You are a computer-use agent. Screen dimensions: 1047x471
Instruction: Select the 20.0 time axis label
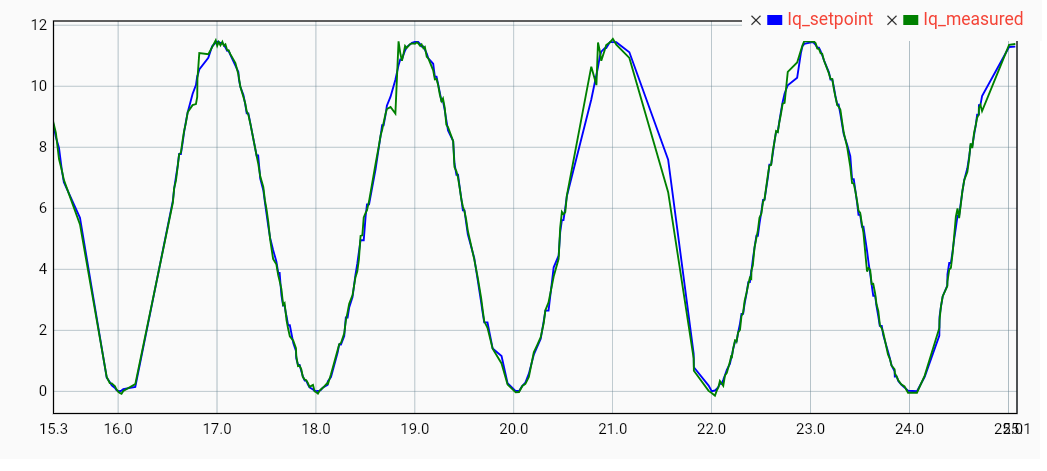[x=514, y=428]
